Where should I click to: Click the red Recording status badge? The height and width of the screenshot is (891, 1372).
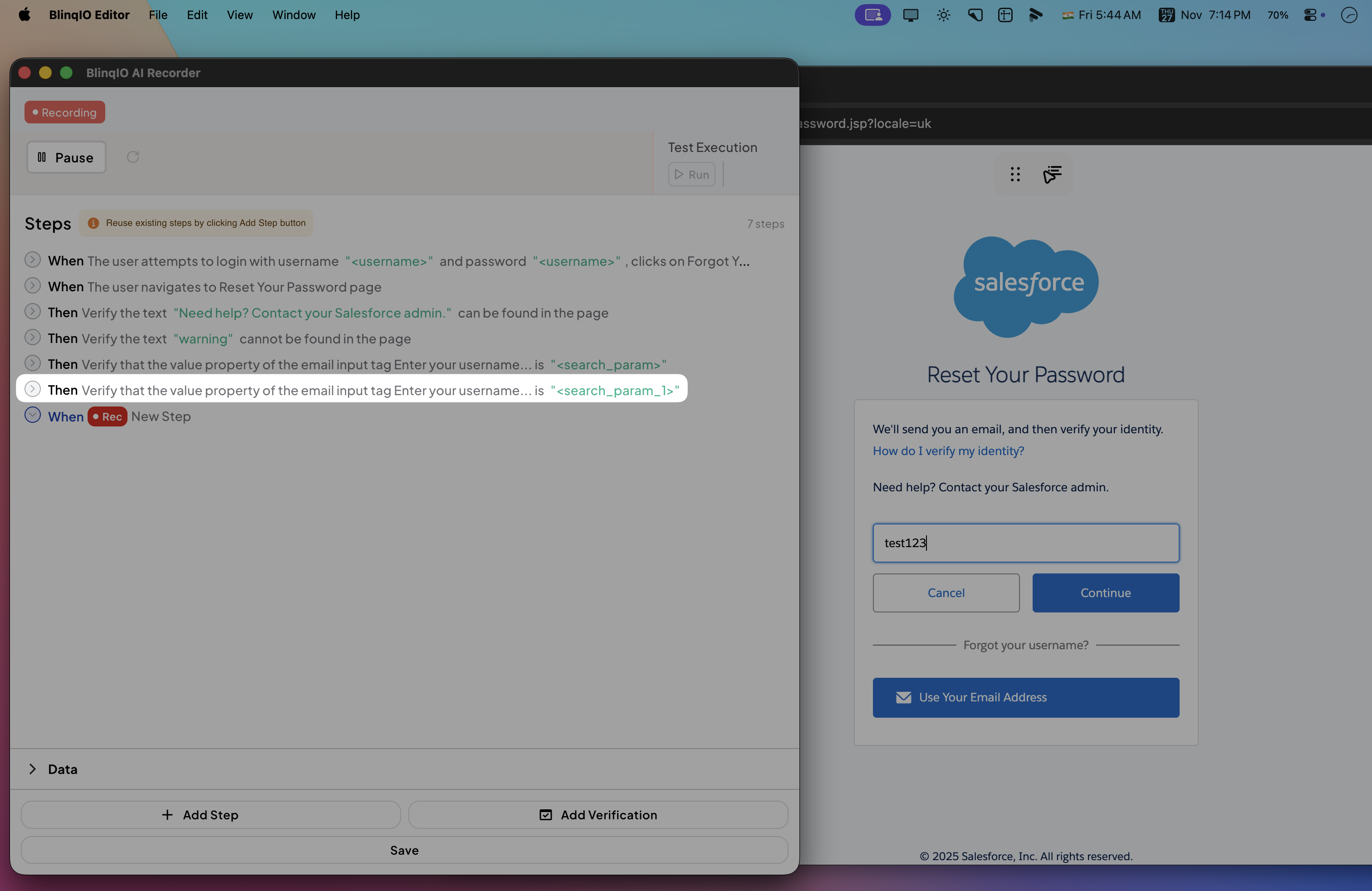pos(64,113)
